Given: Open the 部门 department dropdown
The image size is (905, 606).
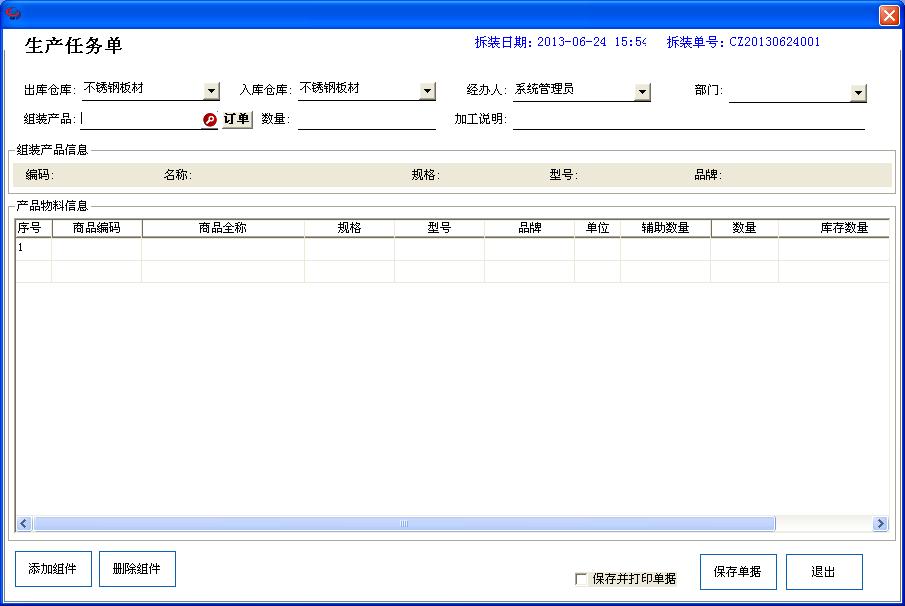Looking at the screenshot, I should [x=858, y=90].
